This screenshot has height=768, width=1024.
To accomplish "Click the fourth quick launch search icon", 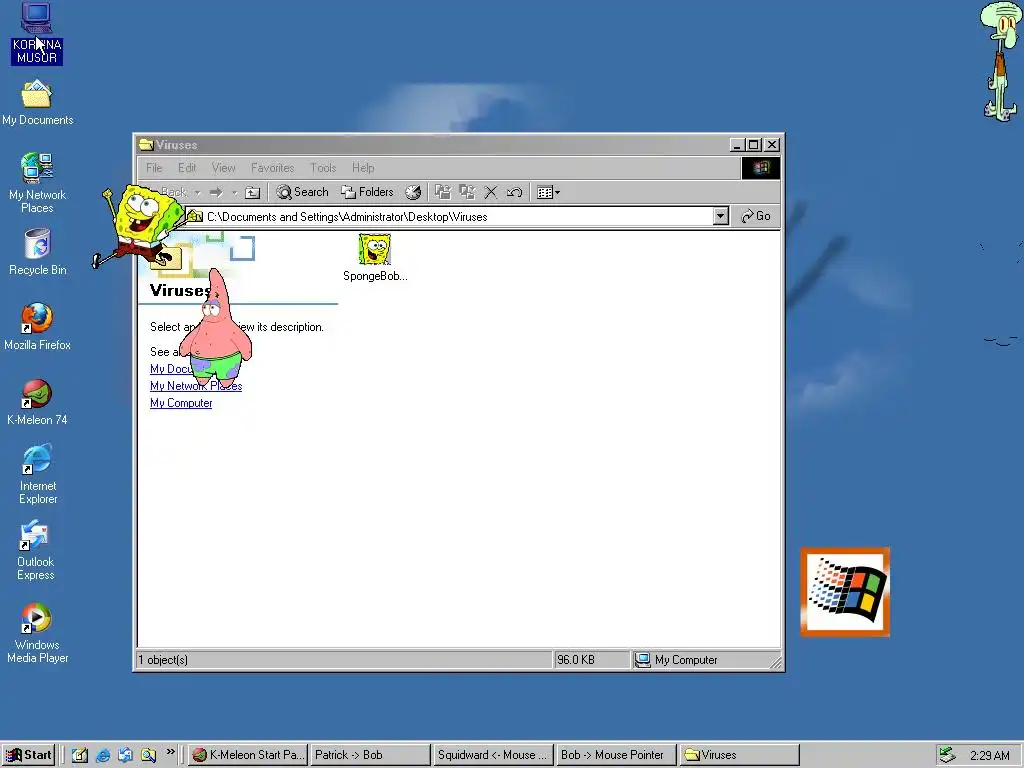I will coord(148,755).
